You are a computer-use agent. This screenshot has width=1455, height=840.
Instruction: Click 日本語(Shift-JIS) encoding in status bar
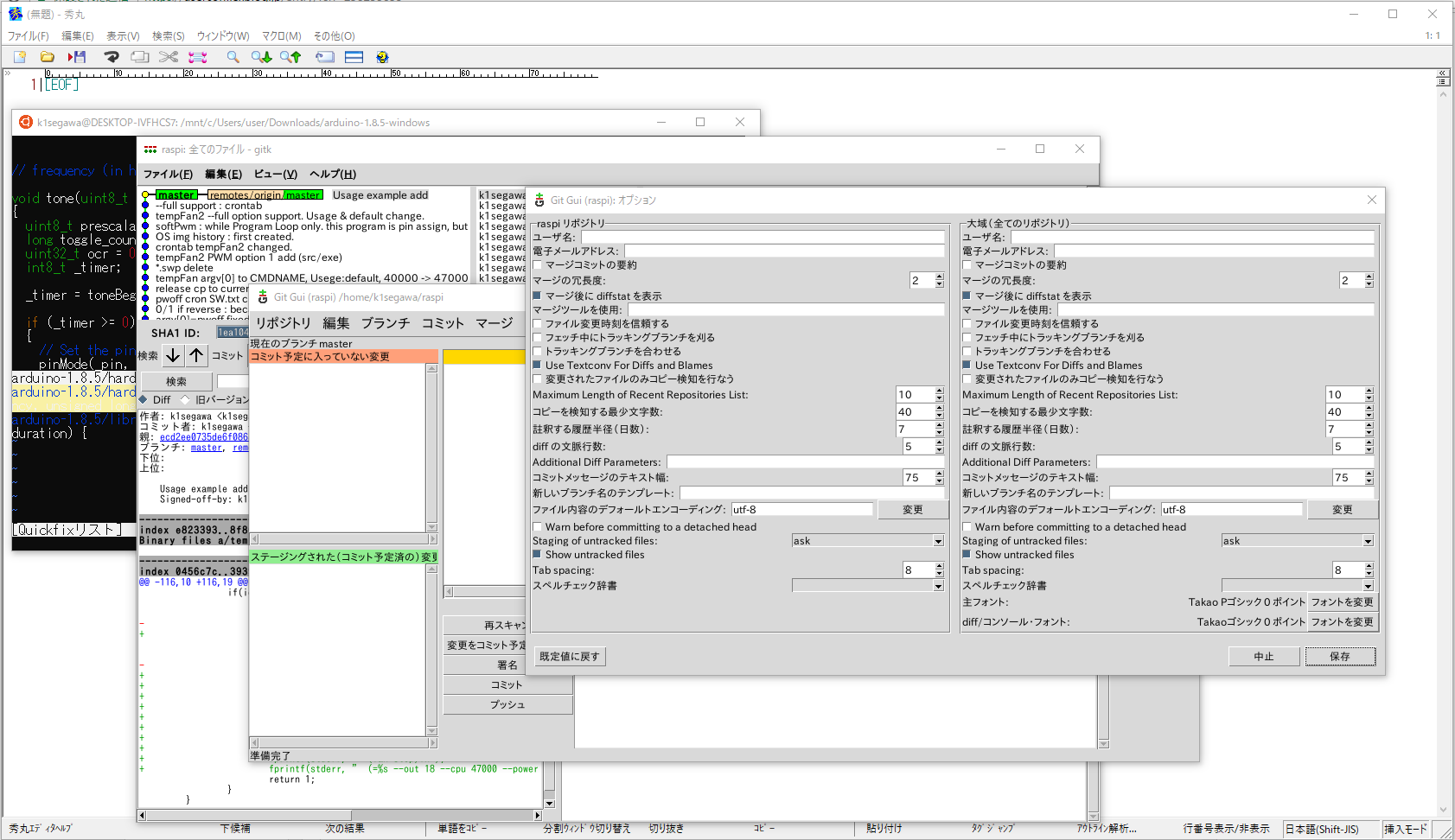[1322, 829]
